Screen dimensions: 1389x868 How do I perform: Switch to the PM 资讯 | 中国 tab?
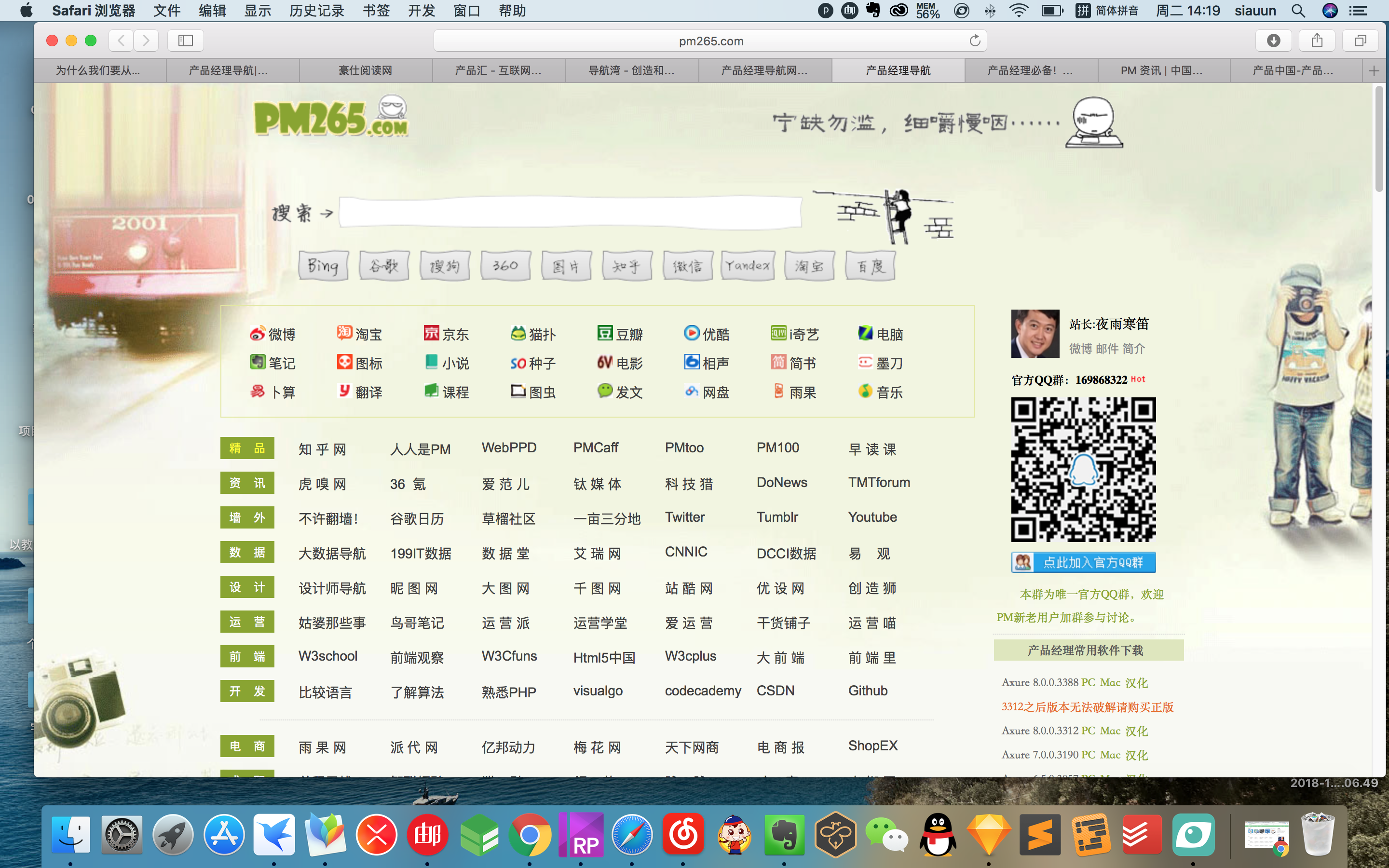click(x=1163, y=70)
